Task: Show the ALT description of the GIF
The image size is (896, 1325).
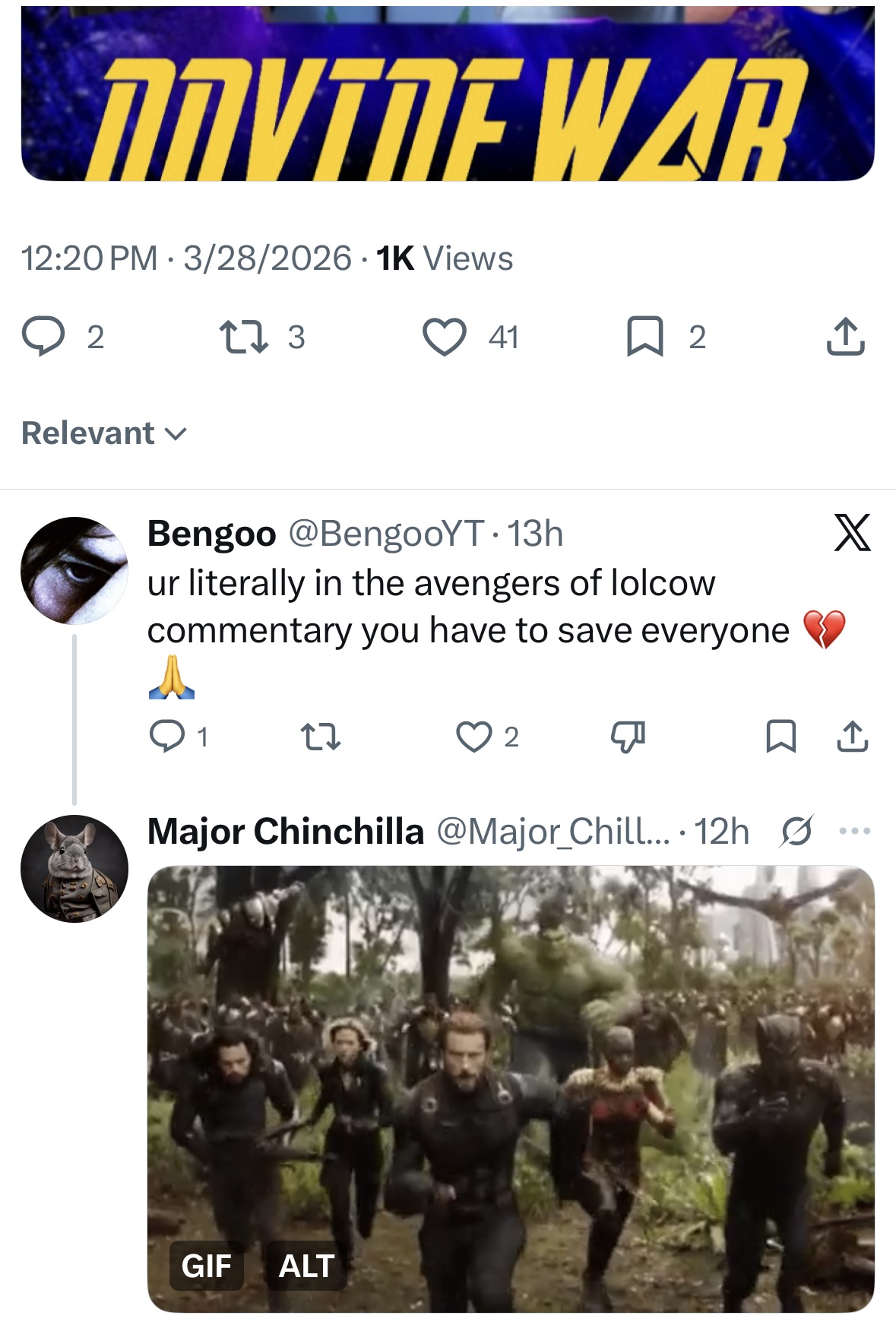Action: click(306, 1266)
